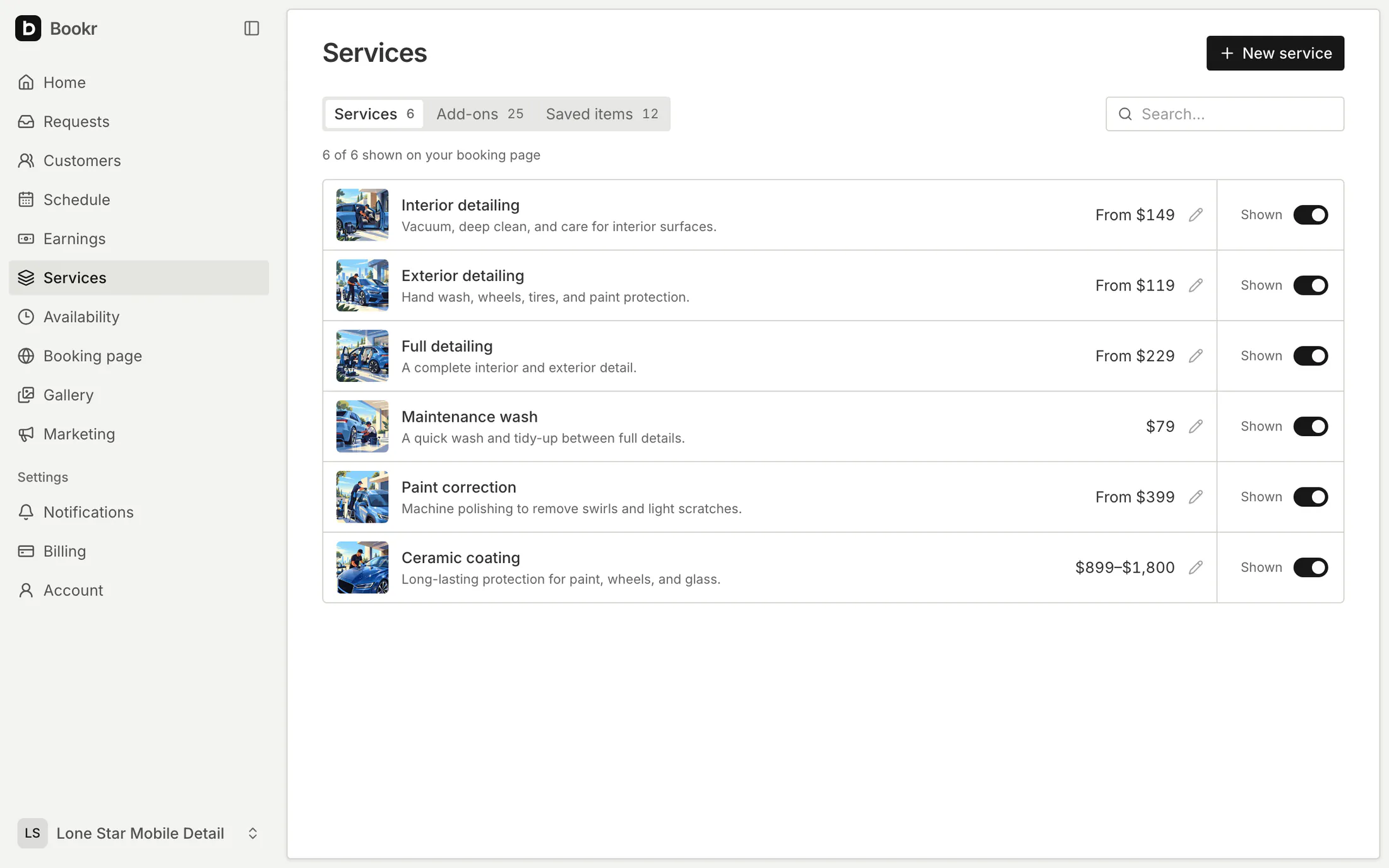Click the Maintenance wash $79 price
This screenshot has width=1389, height=868.
(1160, 426)
